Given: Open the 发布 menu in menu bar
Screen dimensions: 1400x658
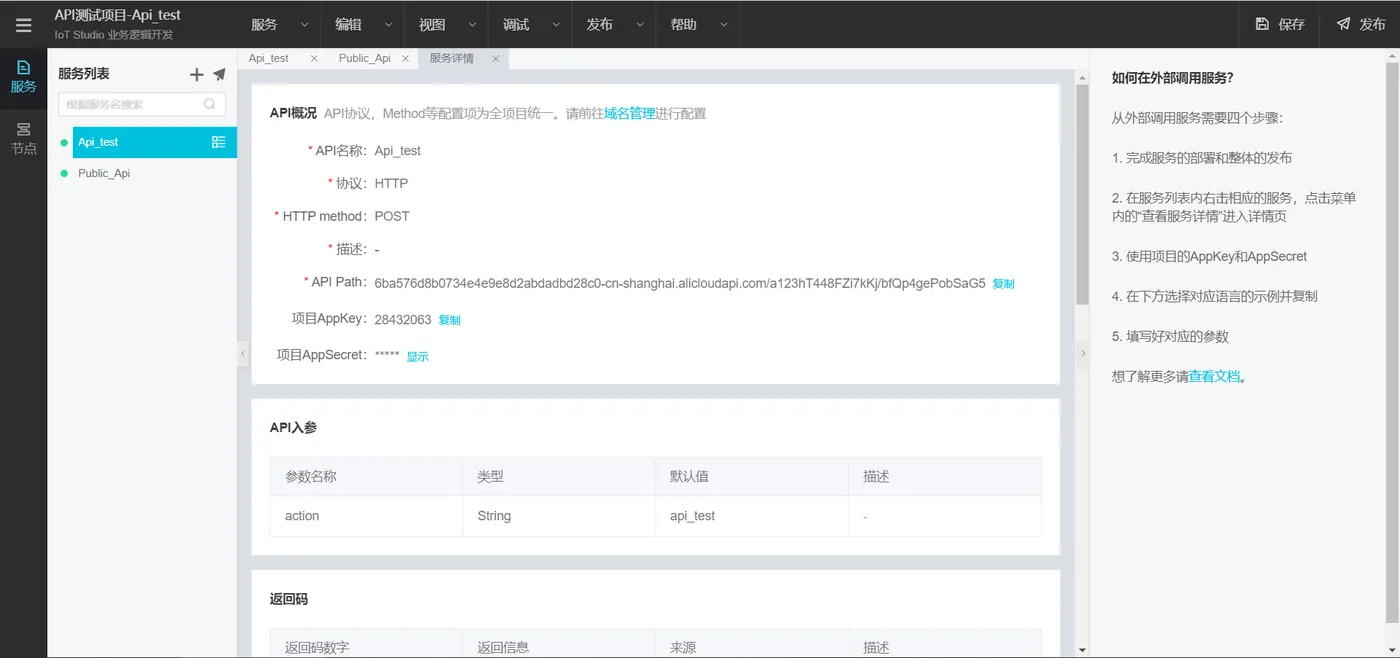Looking at the screenshot, I should tap(600, 24).
